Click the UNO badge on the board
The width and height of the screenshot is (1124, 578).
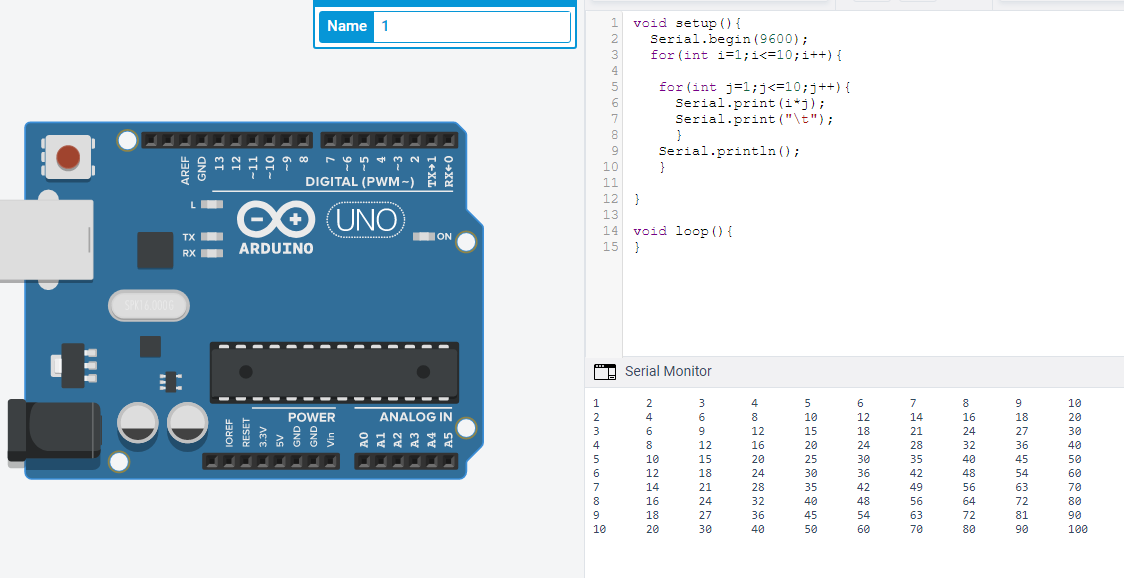(366, 221)
